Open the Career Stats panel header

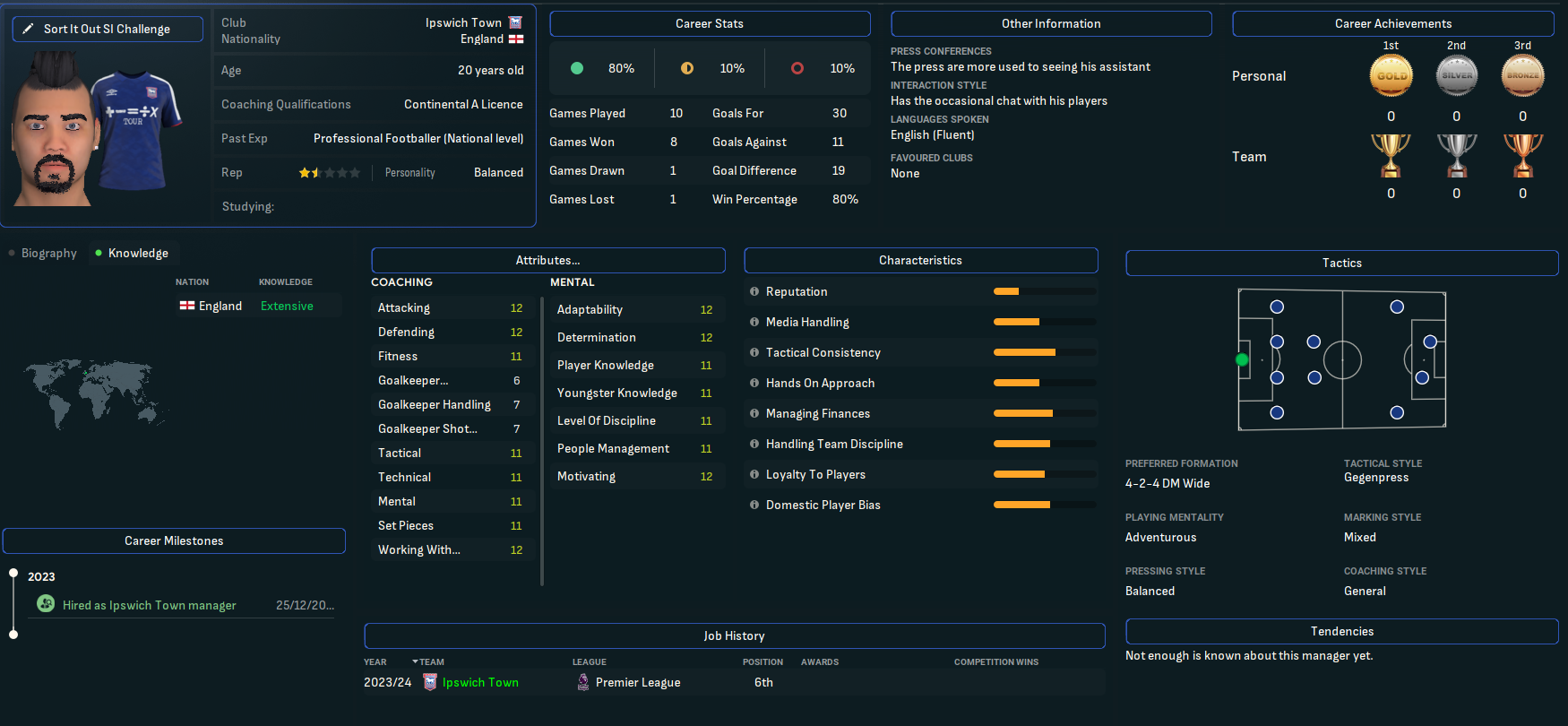[710, 23]
